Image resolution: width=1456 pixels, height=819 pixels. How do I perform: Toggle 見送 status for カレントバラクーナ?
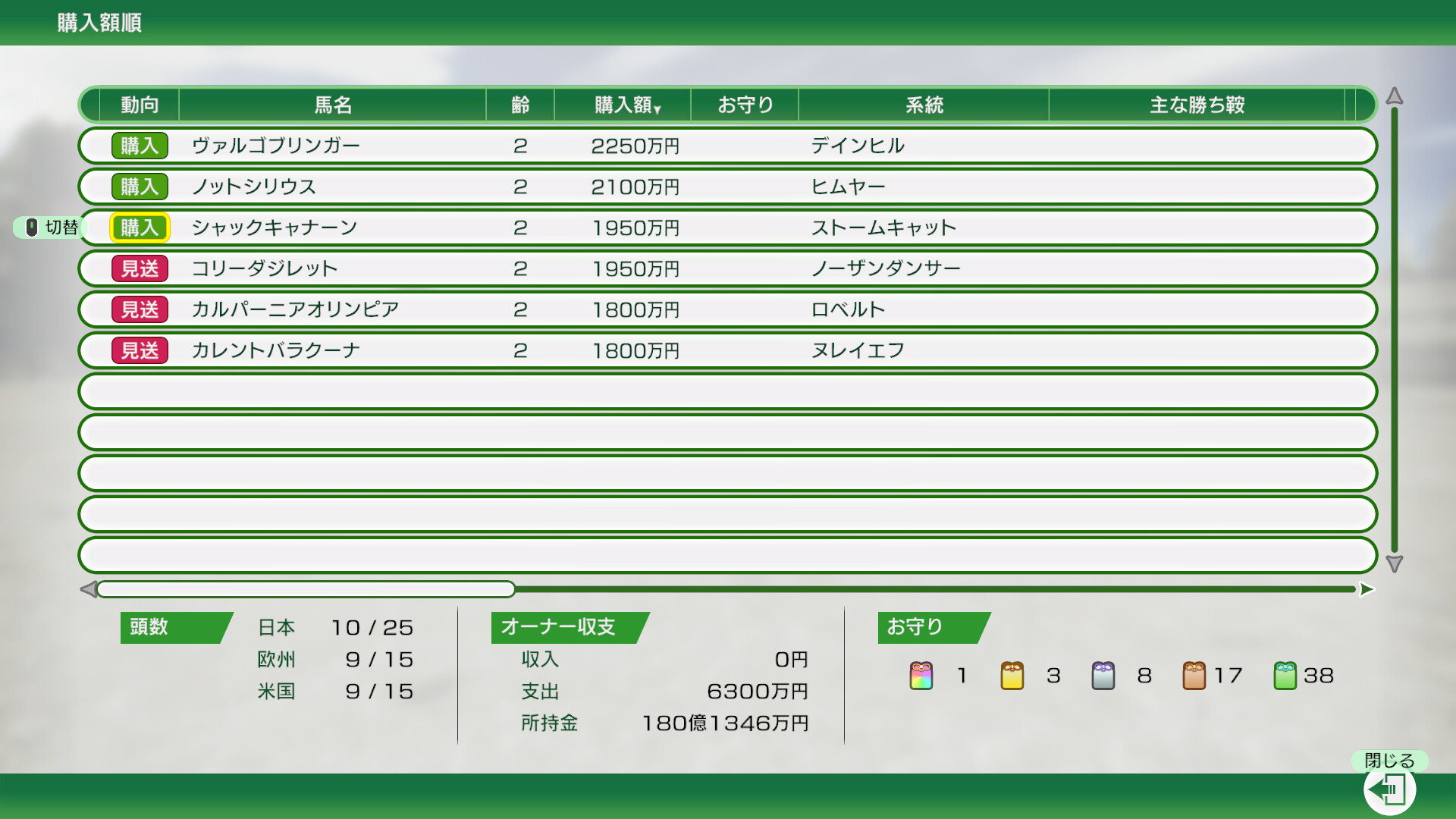click(140, 350)
